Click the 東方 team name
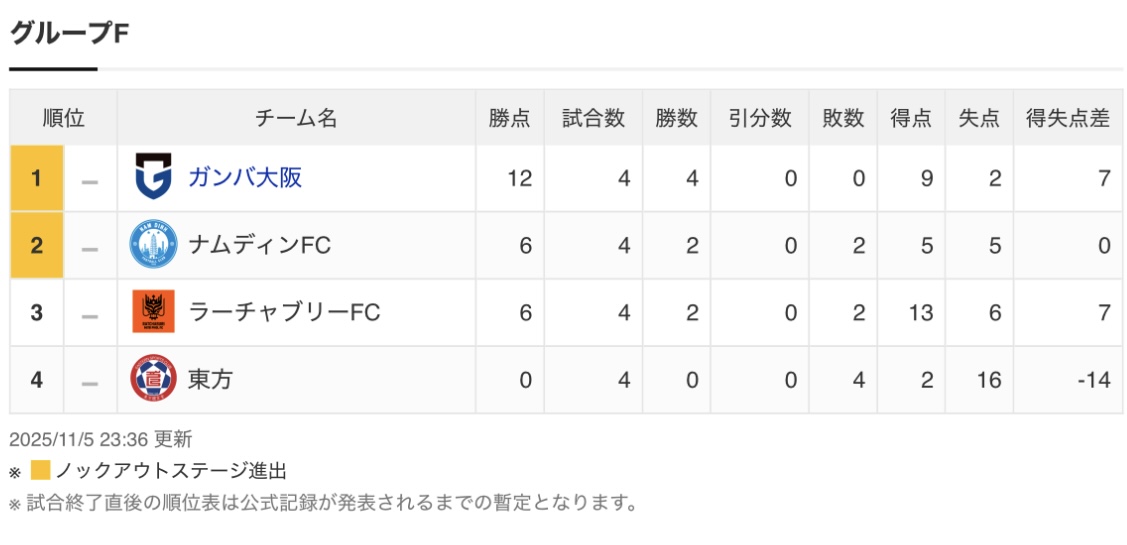The image size is (1127, 545). pyautogui.click(x=210, y=379)
